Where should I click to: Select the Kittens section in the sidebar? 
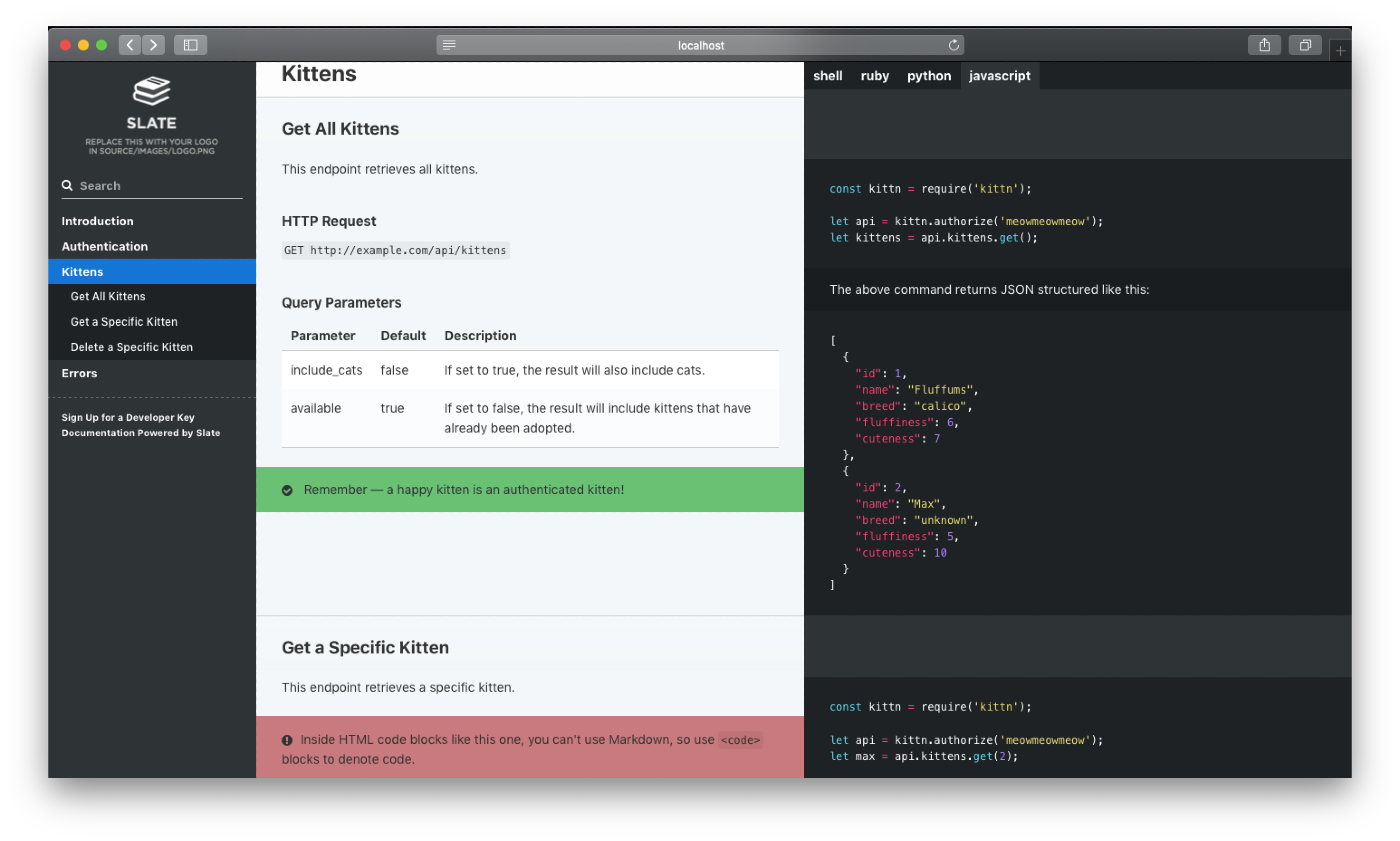tap(83, 271)
